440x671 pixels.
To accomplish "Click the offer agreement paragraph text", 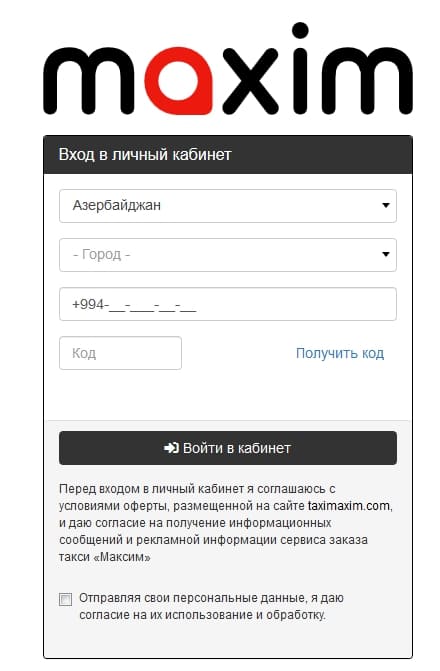I will click(x=226, y=523).
